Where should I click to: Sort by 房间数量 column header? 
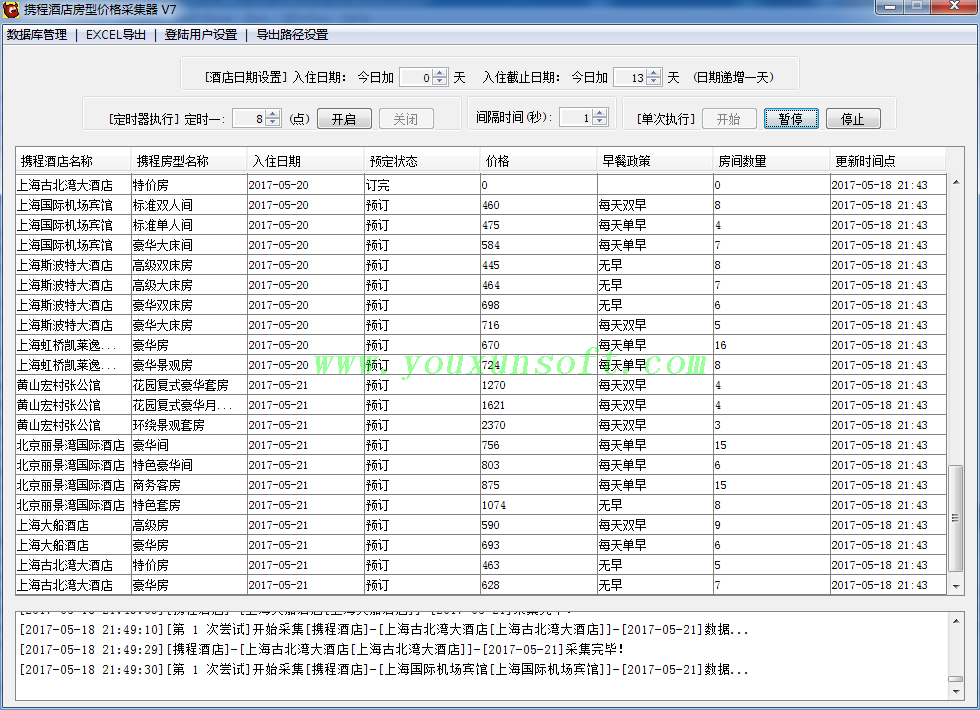(771, 161)
